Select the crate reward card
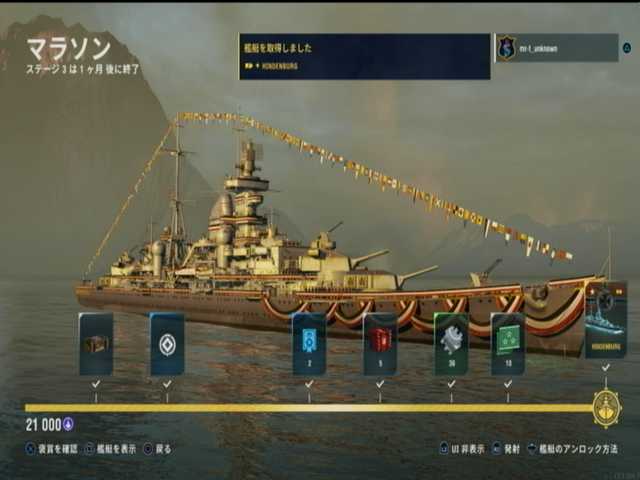Screen dimensions: 640x480 (96, 344)
